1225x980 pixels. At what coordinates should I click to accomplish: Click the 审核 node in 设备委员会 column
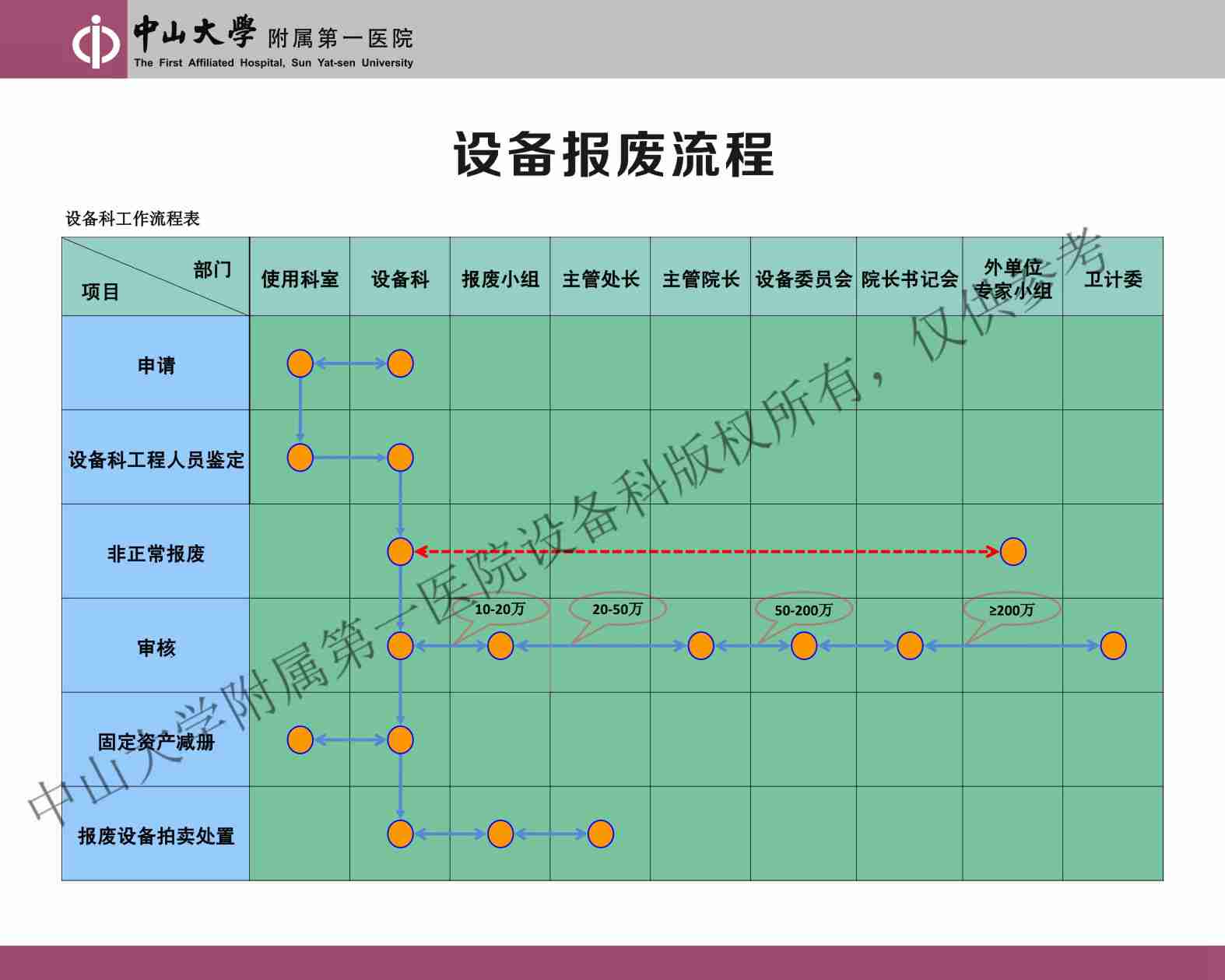tap(804, 646)
